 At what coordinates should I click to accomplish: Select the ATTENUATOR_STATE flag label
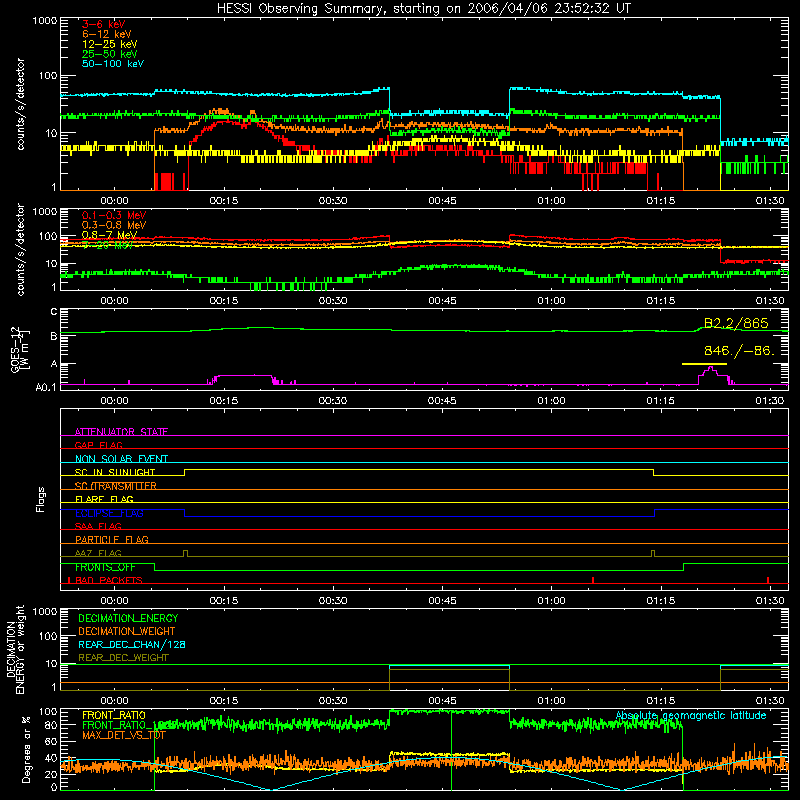tap(121, 432)
